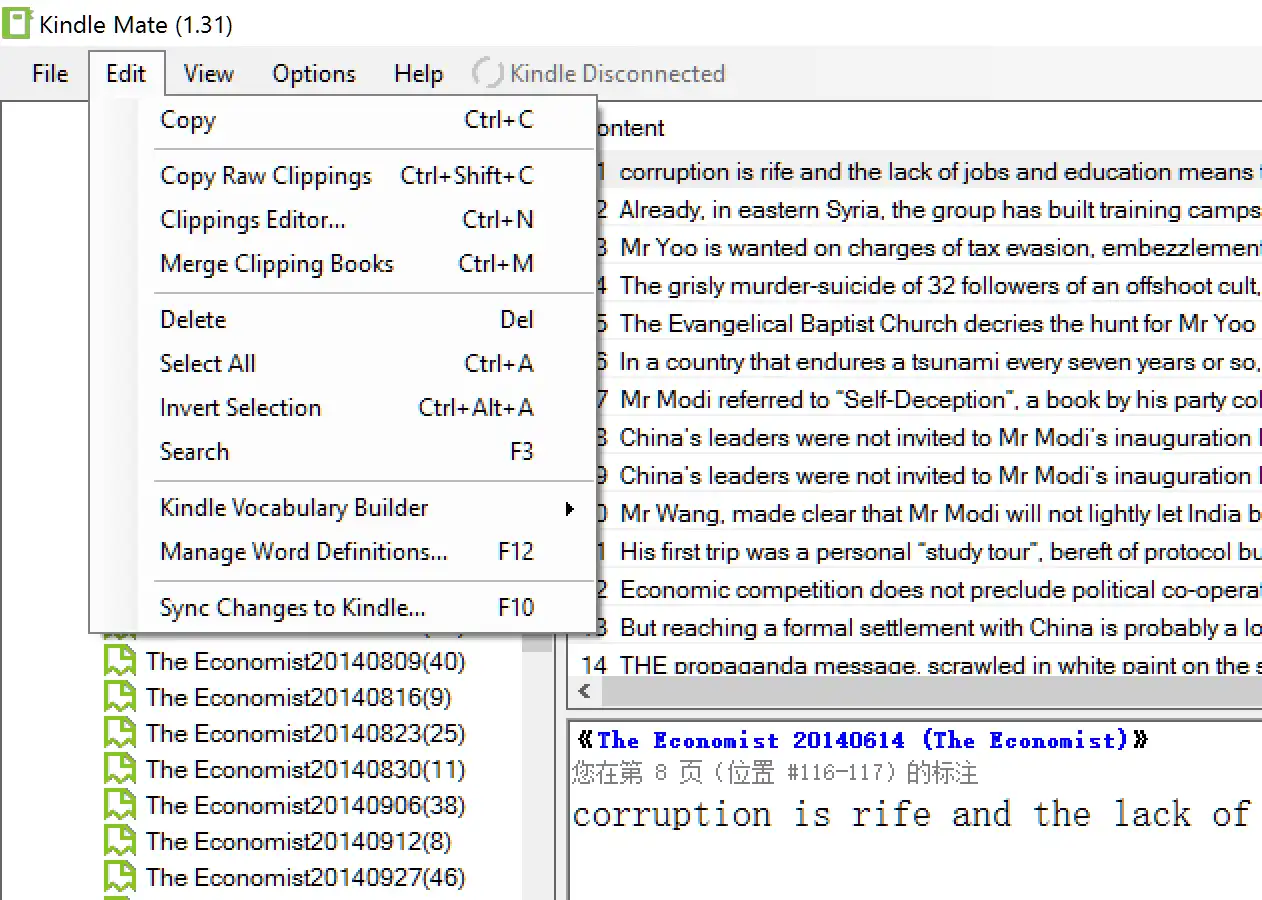Image resolution: width=1262 pixels, height=900 pixels.
Task: Click the clippings list horizontal scrollbar track
Action: [930, 691]
